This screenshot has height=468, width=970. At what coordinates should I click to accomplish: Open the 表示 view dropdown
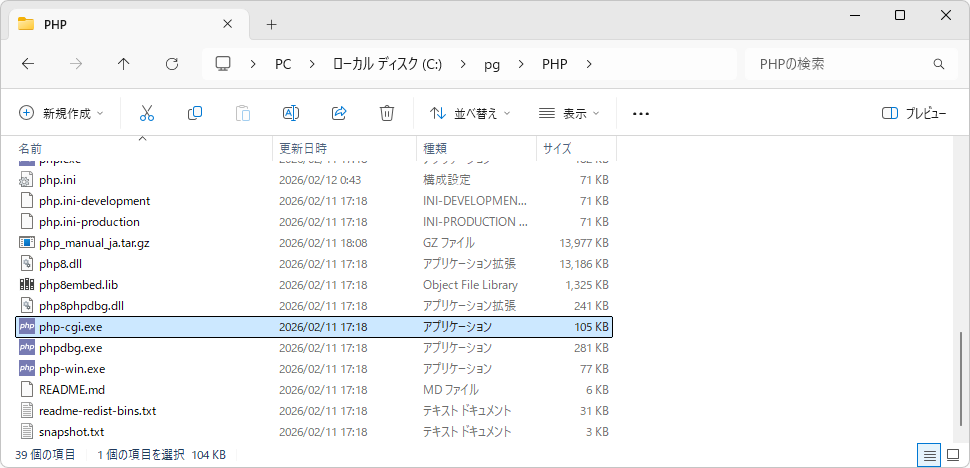569,113
